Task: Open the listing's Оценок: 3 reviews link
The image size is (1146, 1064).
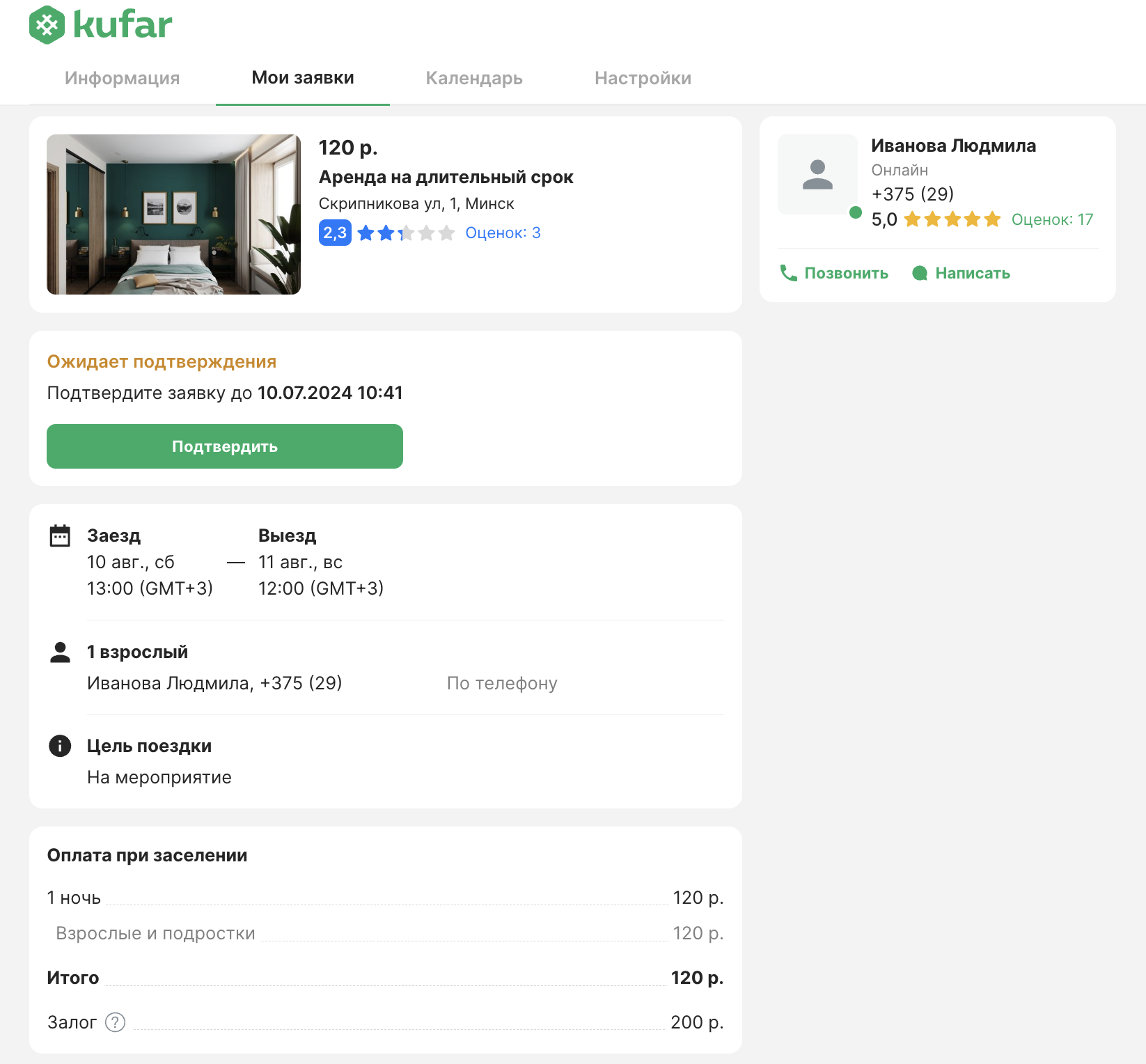Action: [x=503, y=233]
